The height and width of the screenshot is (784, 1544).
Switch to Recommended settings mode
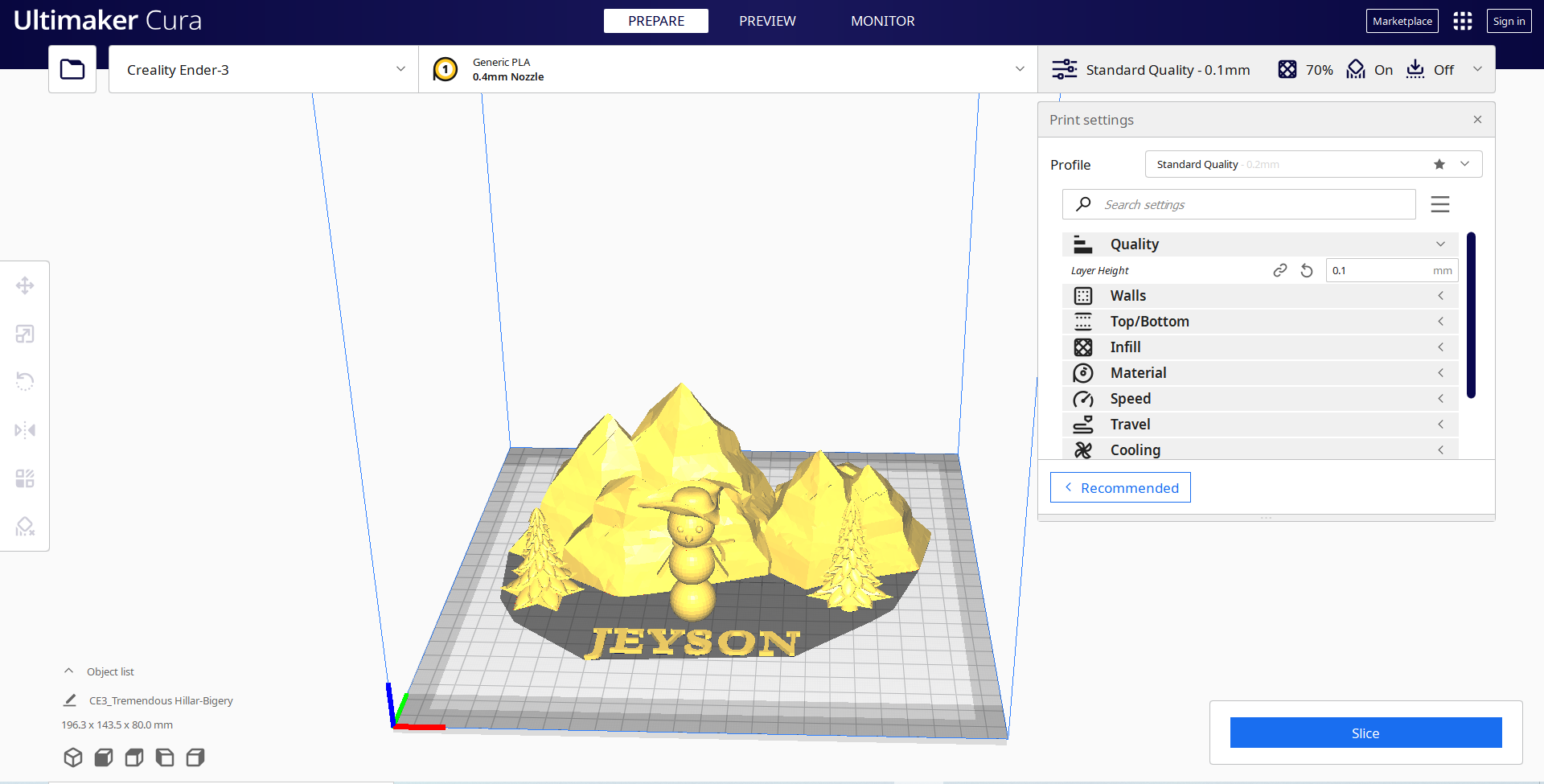[x=1120, y=487]
